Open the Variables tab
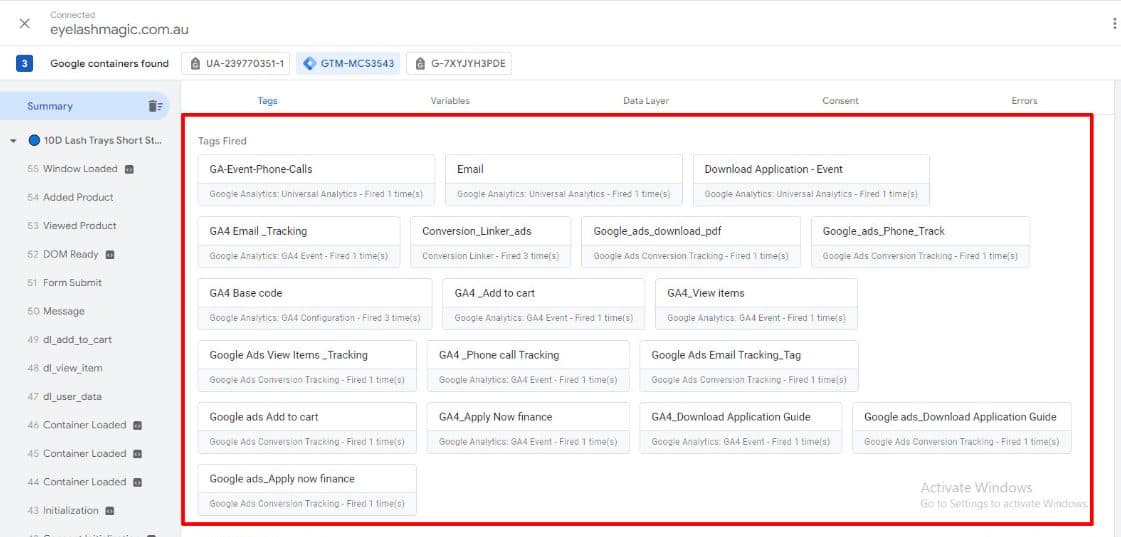1121x537 pixels. click(x=450, y=101)
